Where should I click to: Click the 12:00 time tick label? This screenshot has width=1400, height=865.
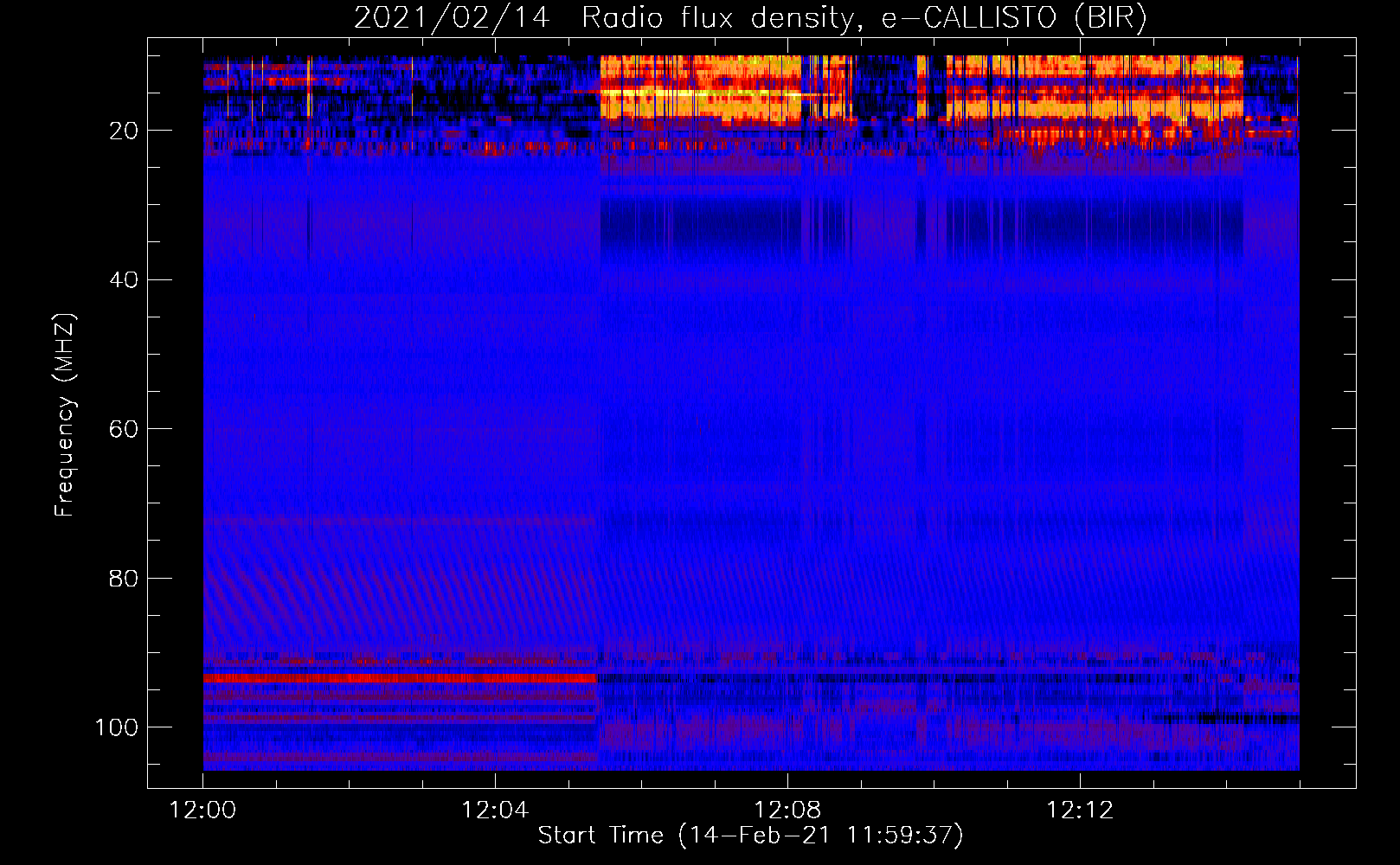click(x=202, y=811)
